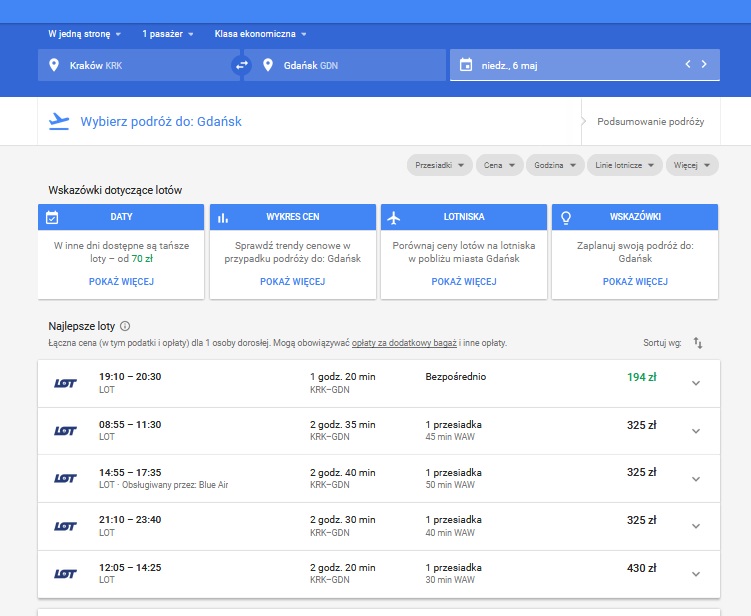
Task: Click the 1 godz. 20 min duration
Action: coord(342,377)
